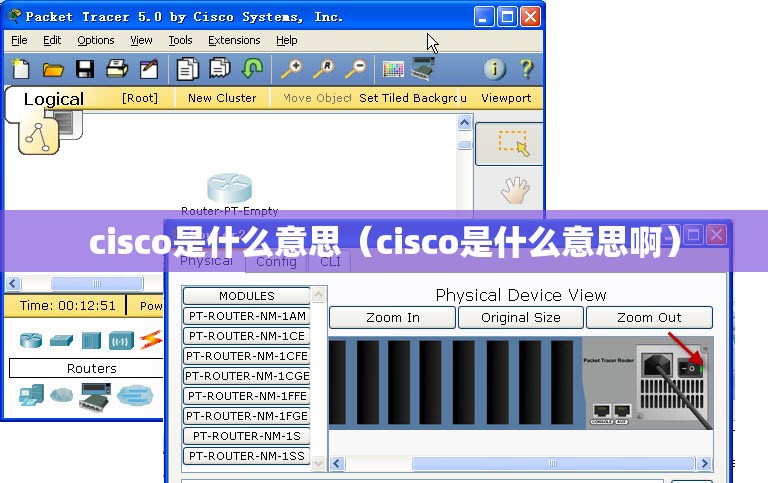Screen dimensions: 768x483
Task: Open the View menu
Action: (x=141, y=40)
